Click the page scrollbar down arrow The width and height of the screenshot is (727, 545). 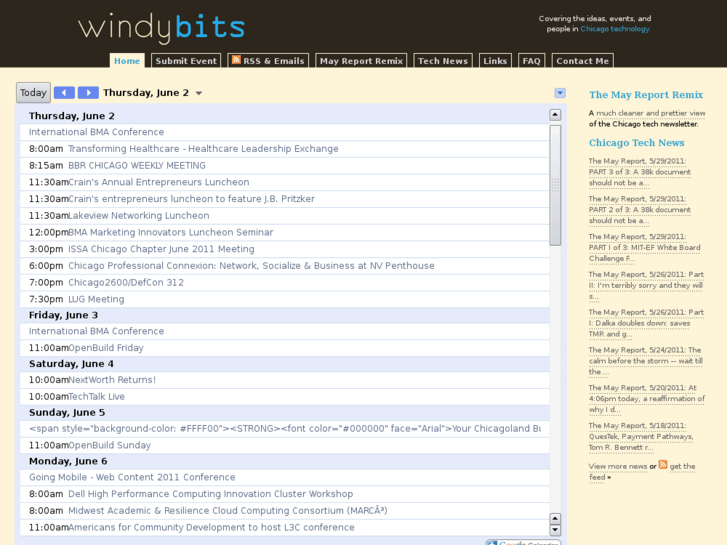(x=555, y=530)
